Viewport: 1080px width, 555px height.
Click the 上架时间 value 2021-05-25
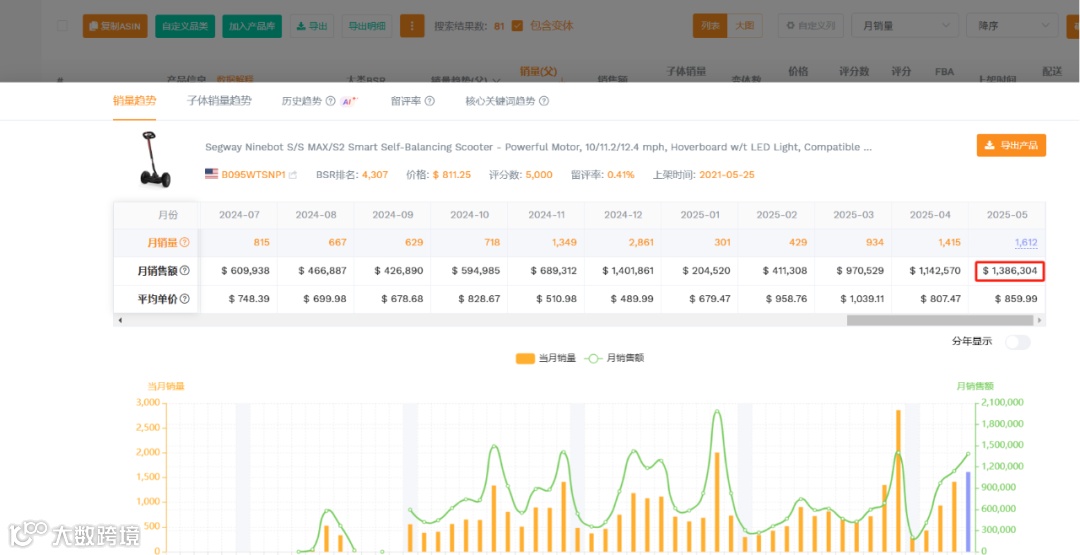point(727,175)
